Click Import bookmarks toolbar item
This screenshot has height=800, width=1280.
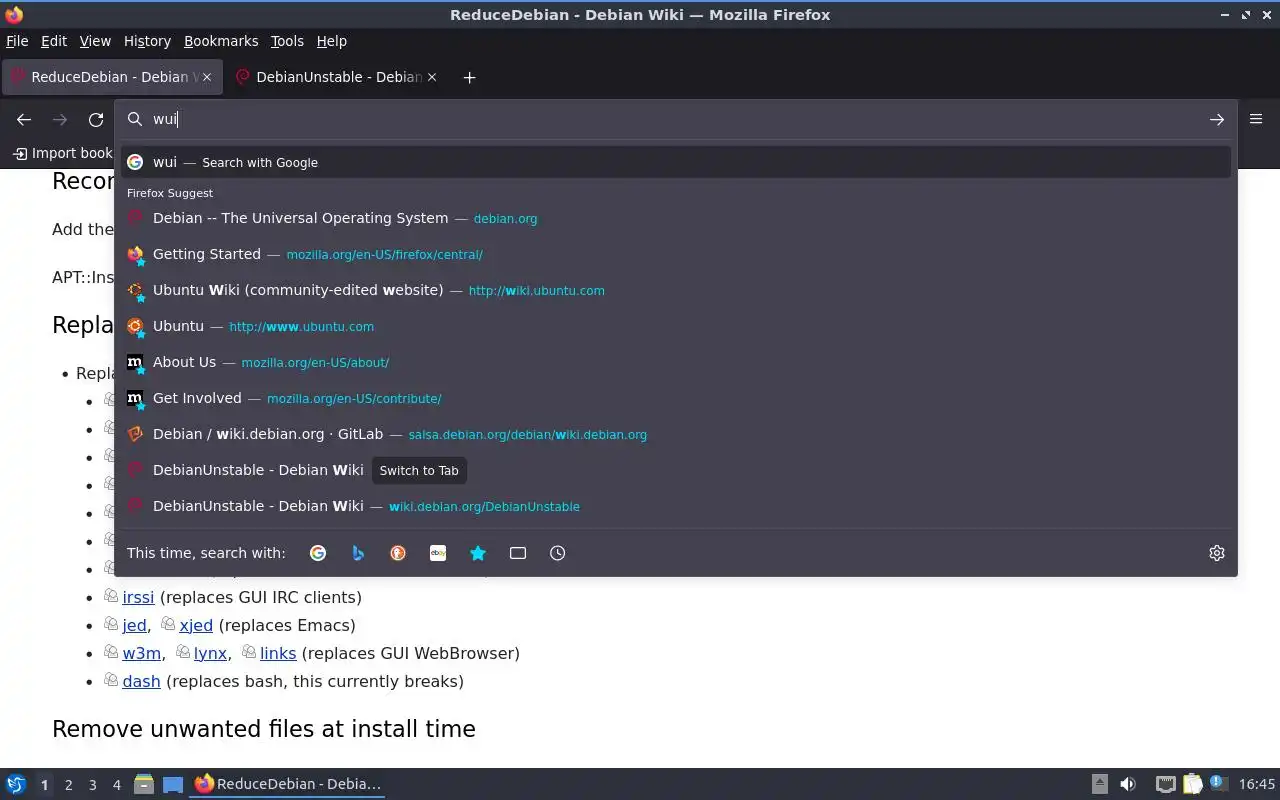pos(62,153)
